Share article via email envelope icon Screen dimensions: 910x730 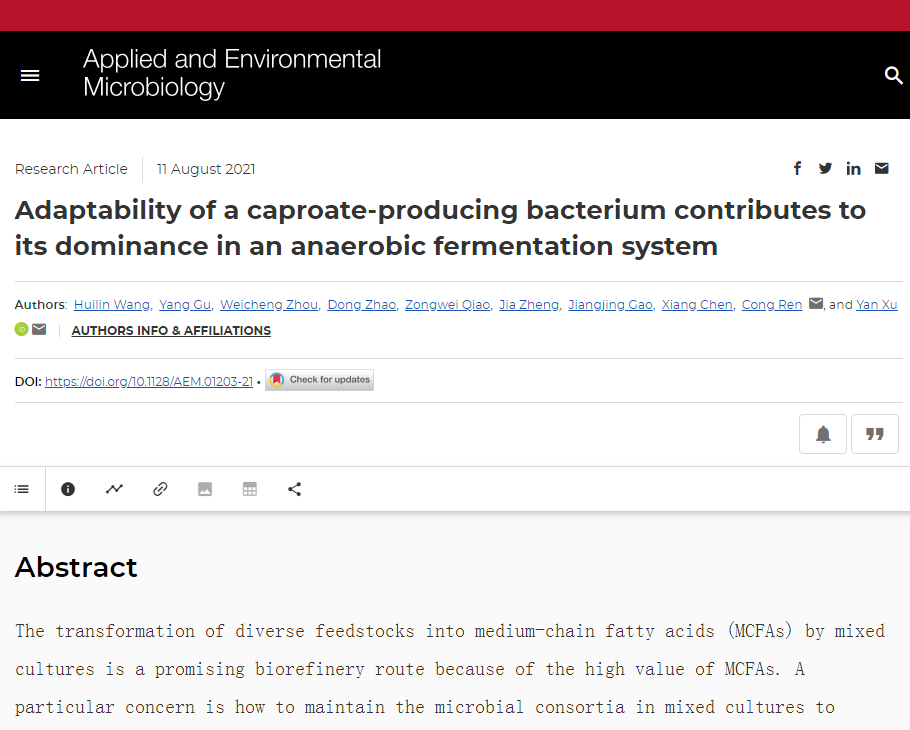pyautogui.click(x=881, y=169)
